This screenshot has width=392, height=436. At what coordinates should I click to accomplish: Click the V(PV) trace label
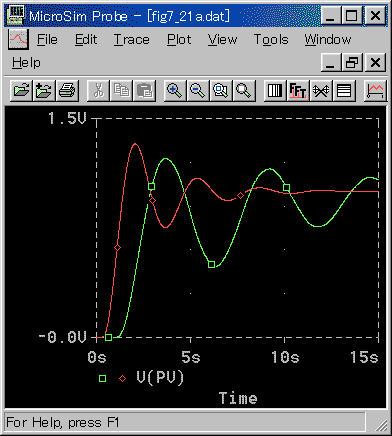(160, 378)
